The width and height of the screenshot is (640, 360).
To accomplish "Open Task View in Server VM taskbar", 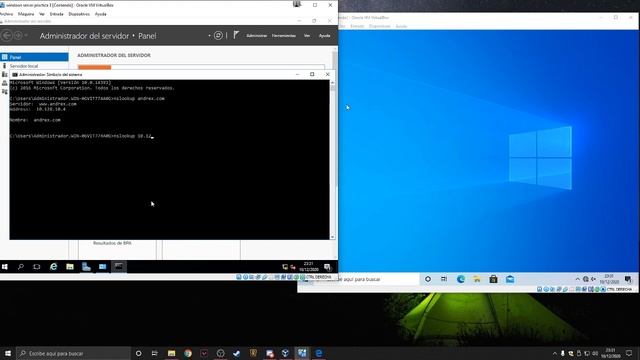I will [37, 267].
